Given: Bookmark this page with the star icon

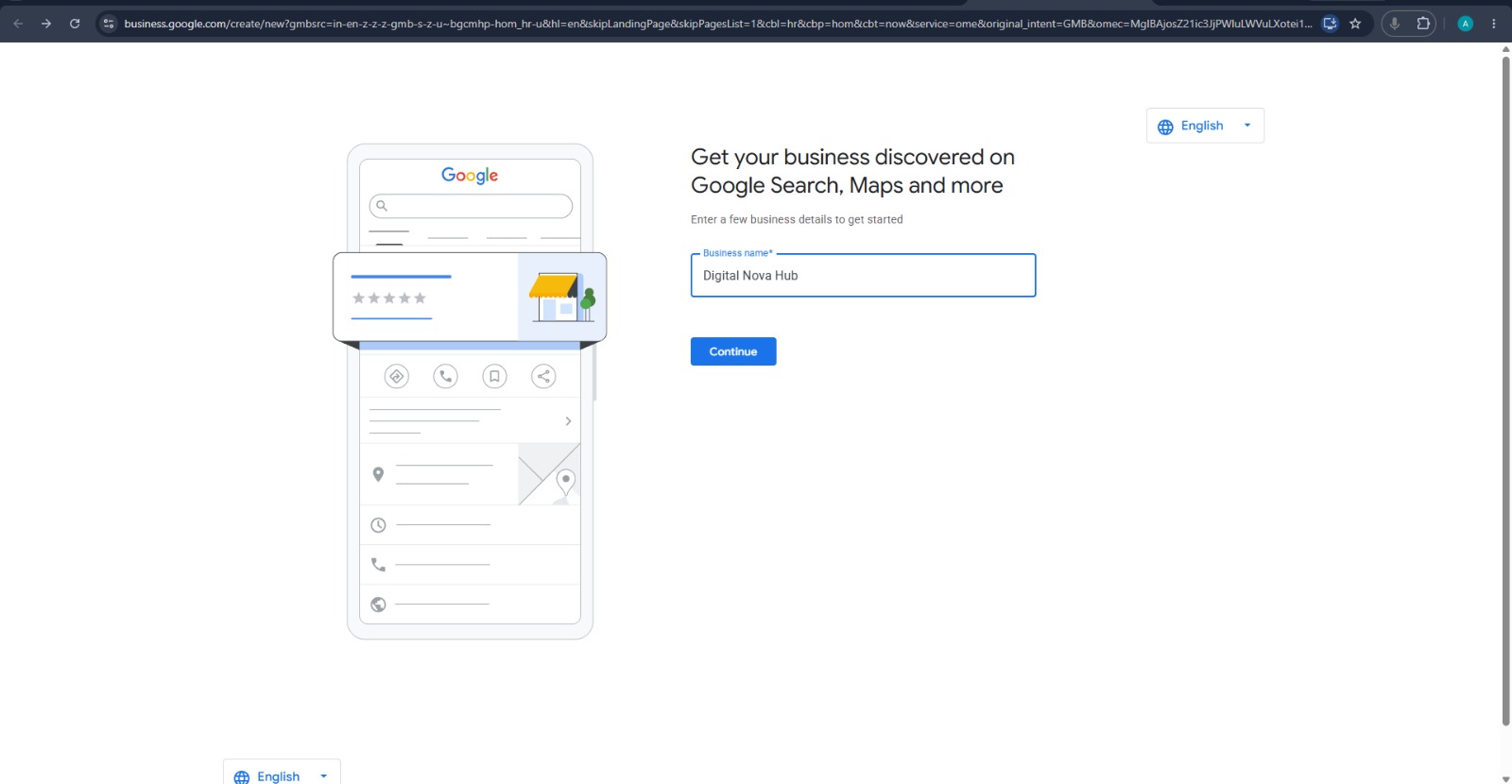Looking at the screenshot, I should tap(1355, 24).
